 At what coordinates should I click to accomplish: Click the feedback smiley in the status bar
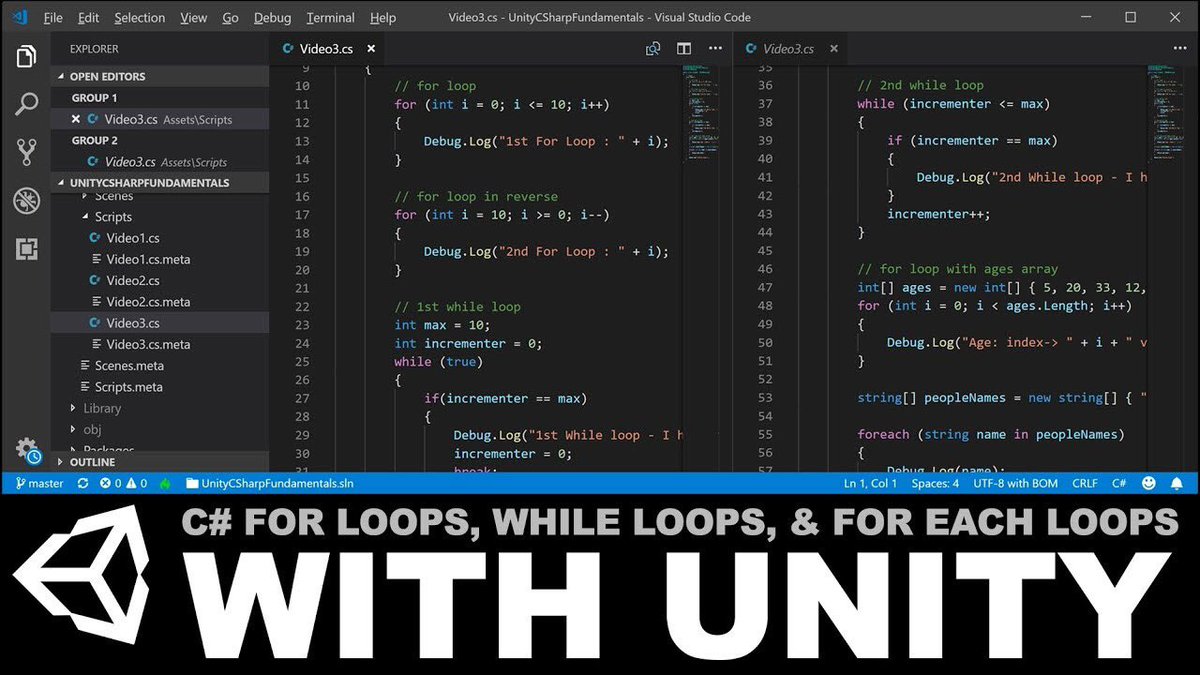coord(1148,483)
